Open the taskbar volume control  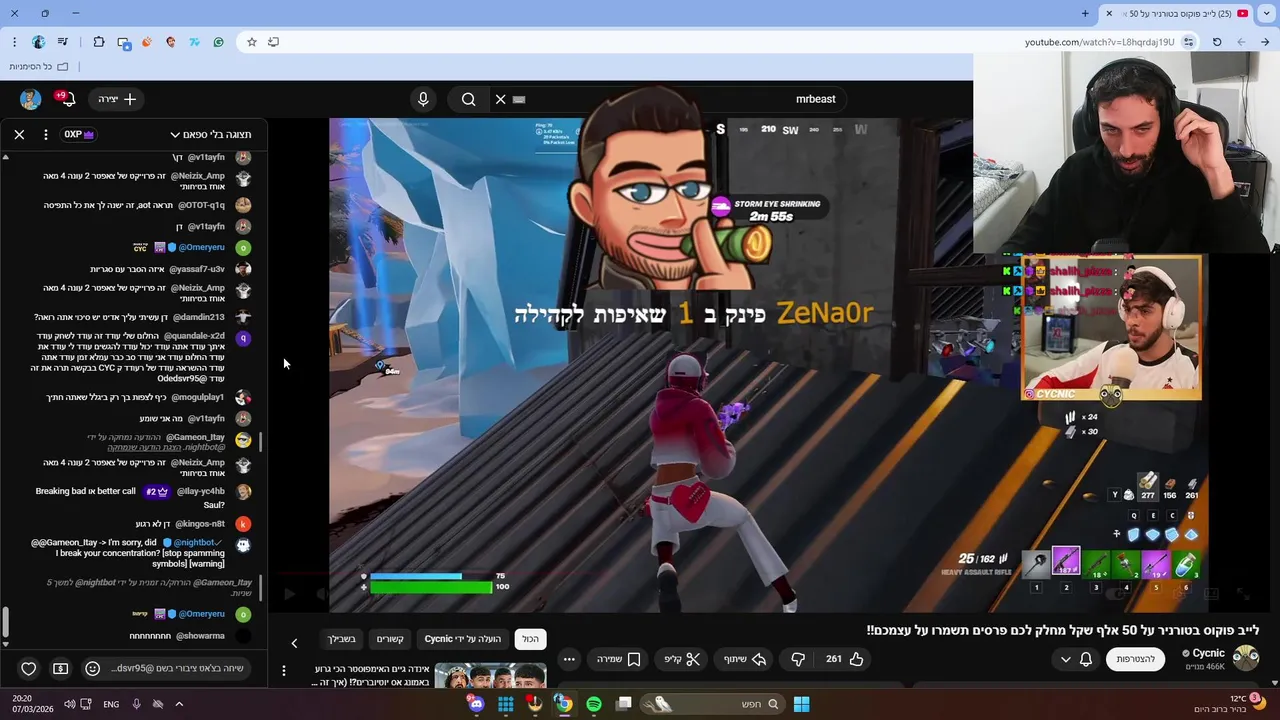[x=69, y=704]
